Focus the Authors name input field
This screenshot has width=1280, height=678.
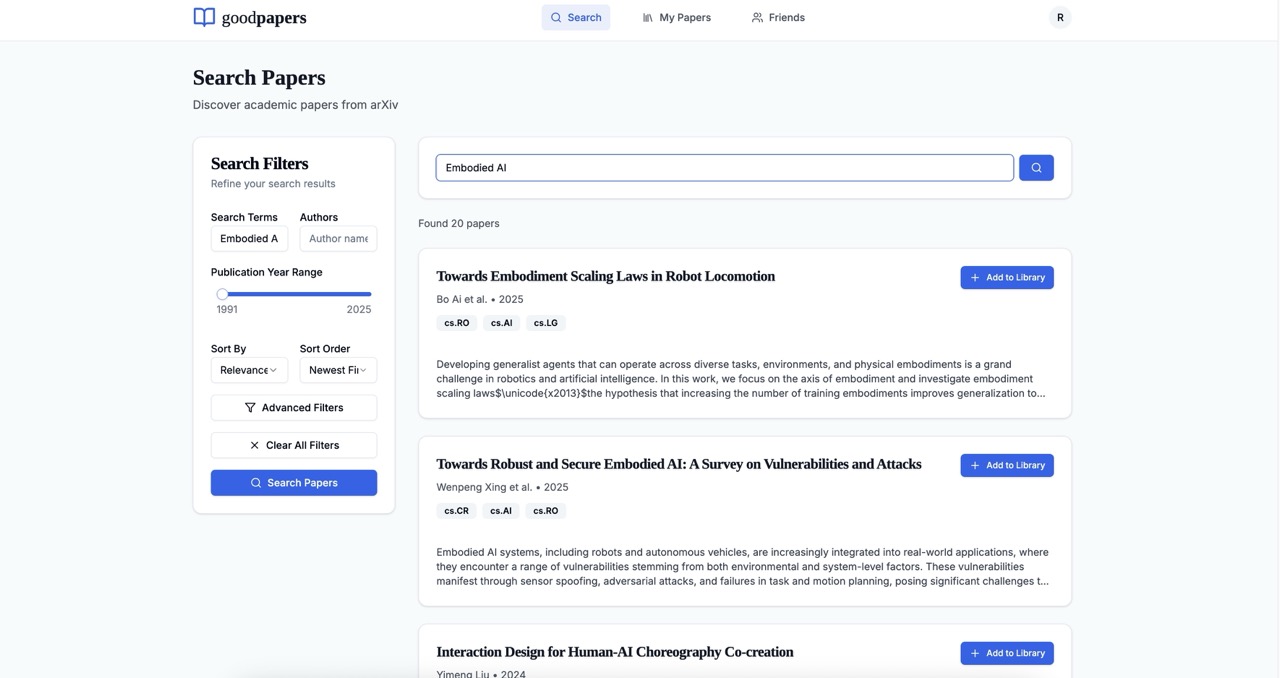338,238
